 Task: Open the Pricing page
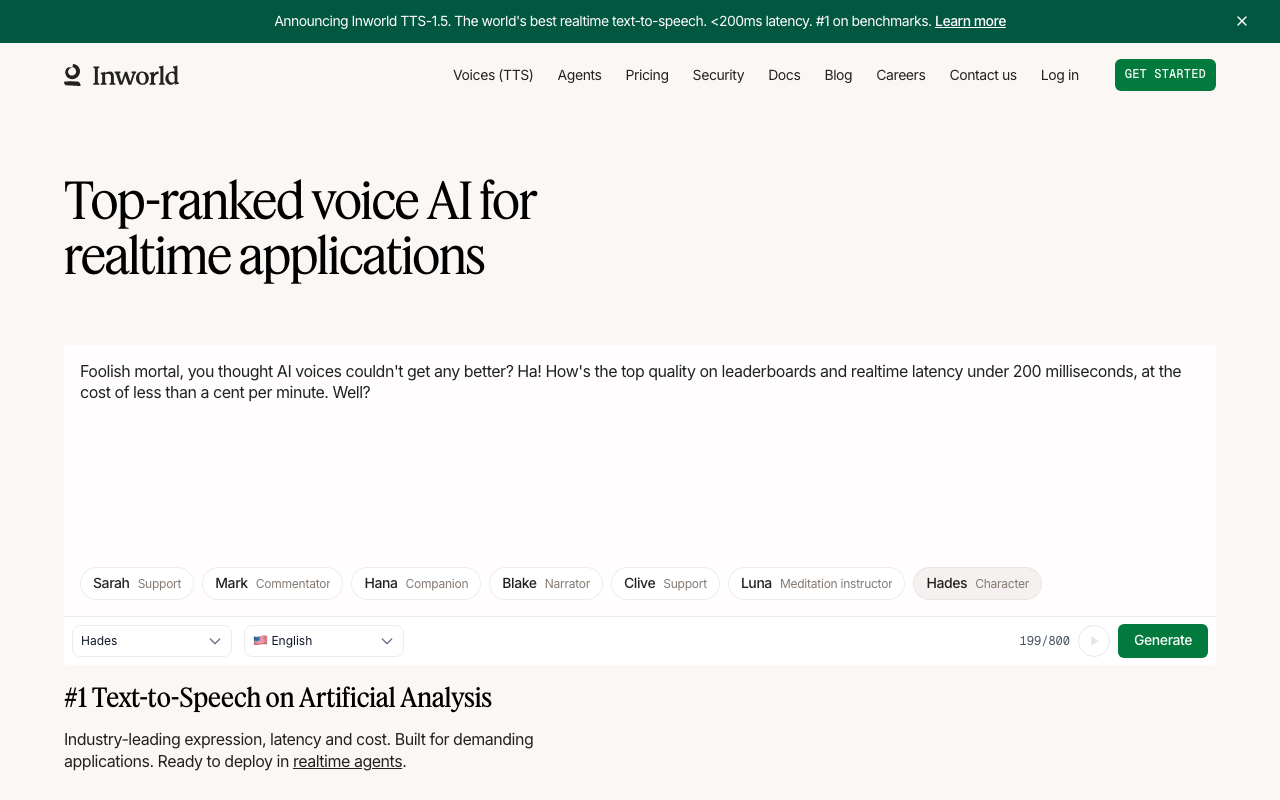coord(647,75)
